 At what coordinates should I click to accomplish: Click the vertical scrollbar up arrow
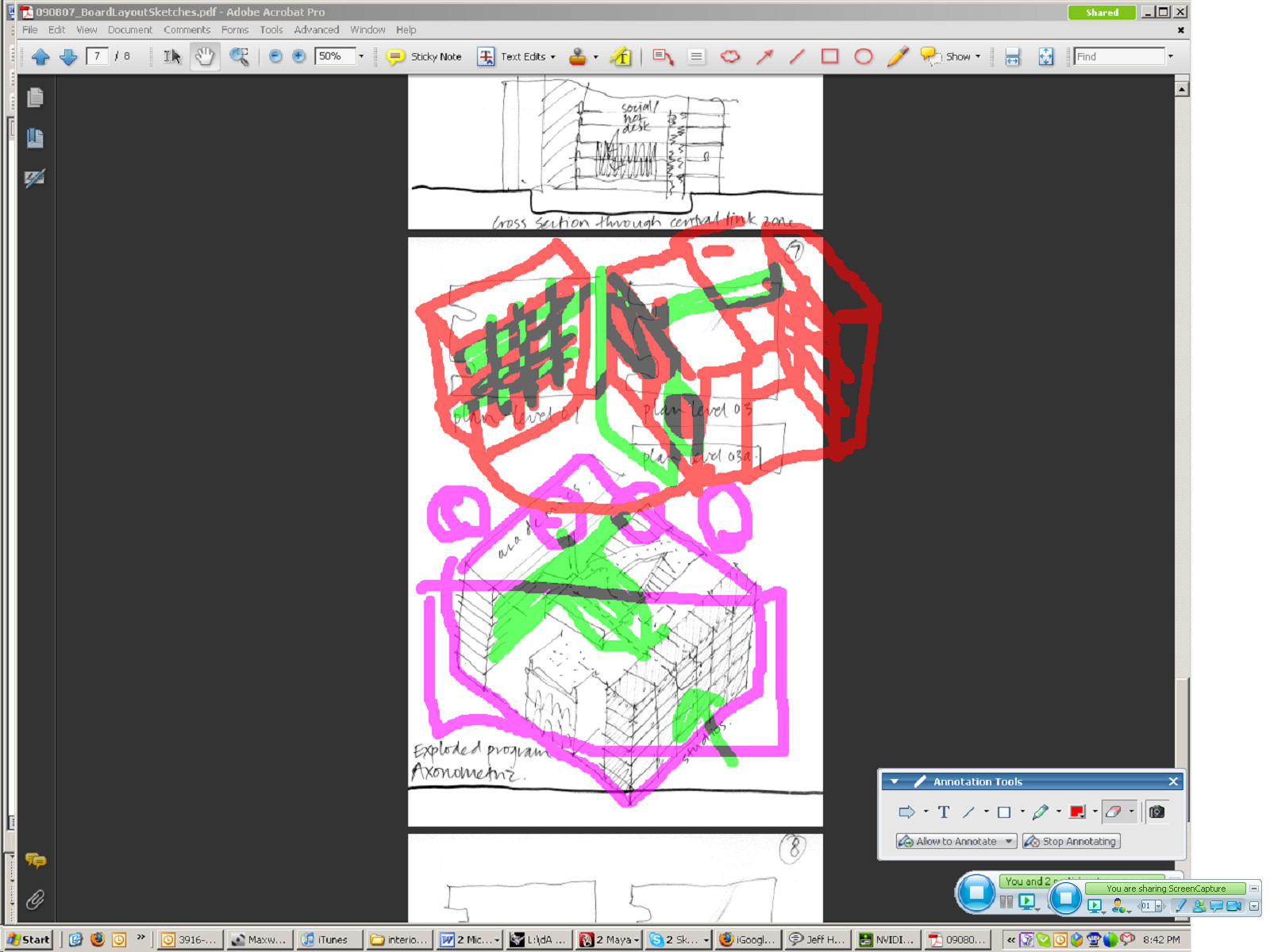coord(1182,89)
